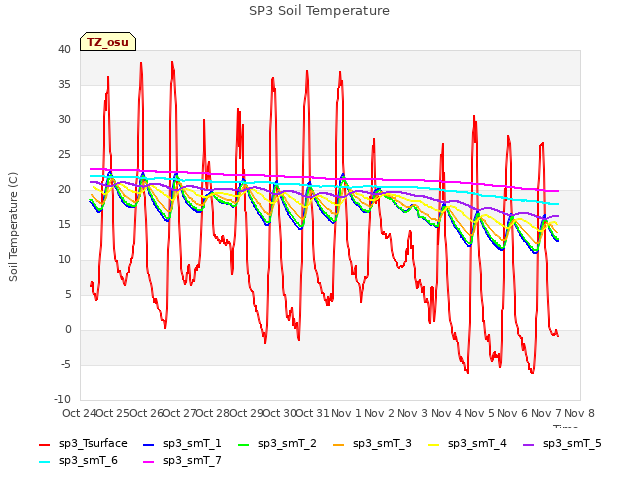The image size is (640, 480).
Task: Click the Oct 27 x-axis tick label
Action: click(180, 413)
